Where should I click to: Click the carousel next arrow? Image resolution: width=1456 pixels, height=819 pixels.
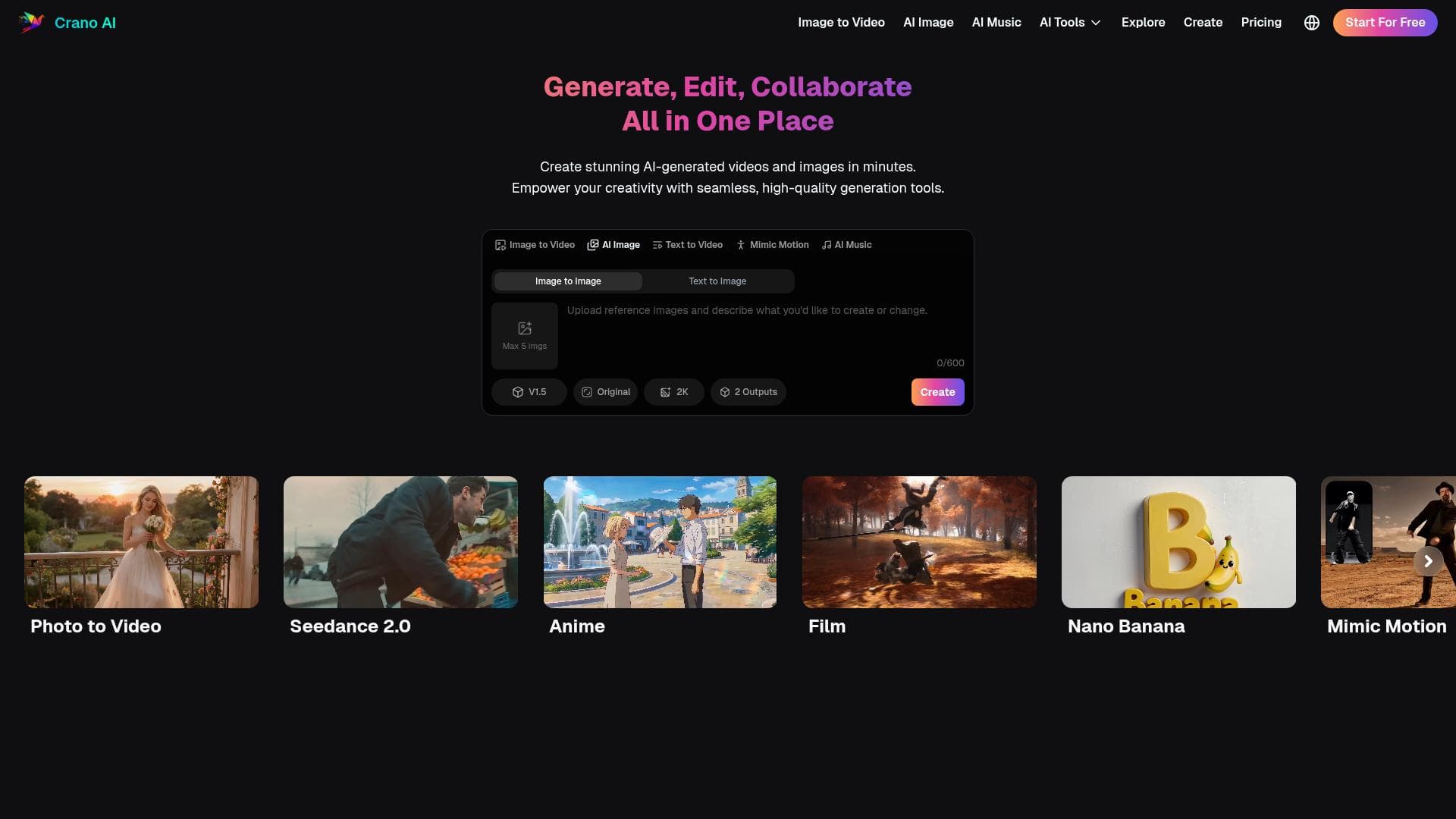(x=1428, y=561)
